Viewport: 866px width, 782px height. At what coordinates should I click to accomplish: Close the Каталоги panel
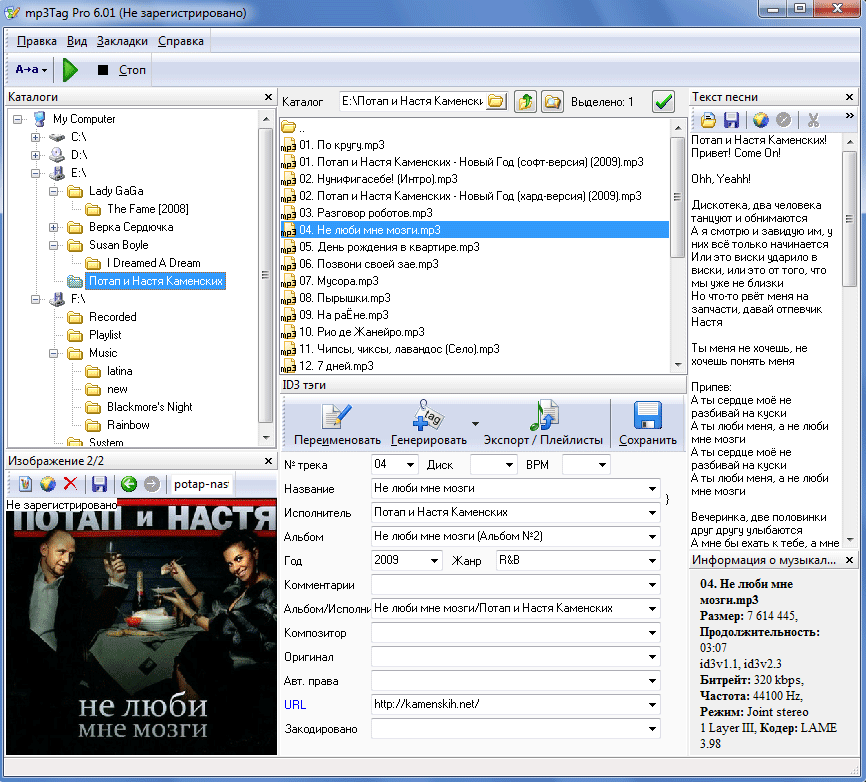[x=268, y=97]
